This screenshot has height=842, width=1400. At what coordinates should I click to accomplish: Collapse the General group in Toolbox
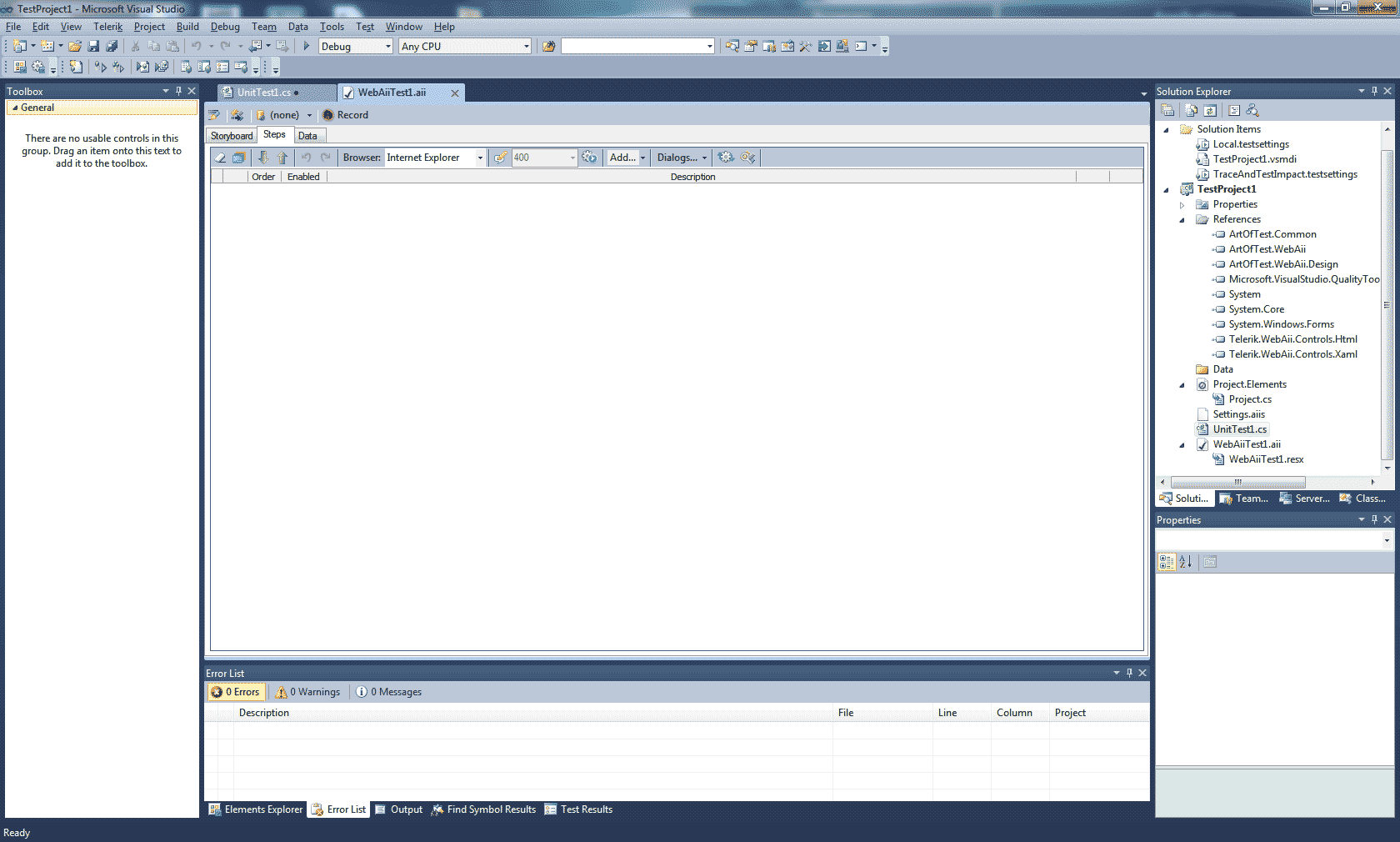pyautogui.click(x=15, y=108)
